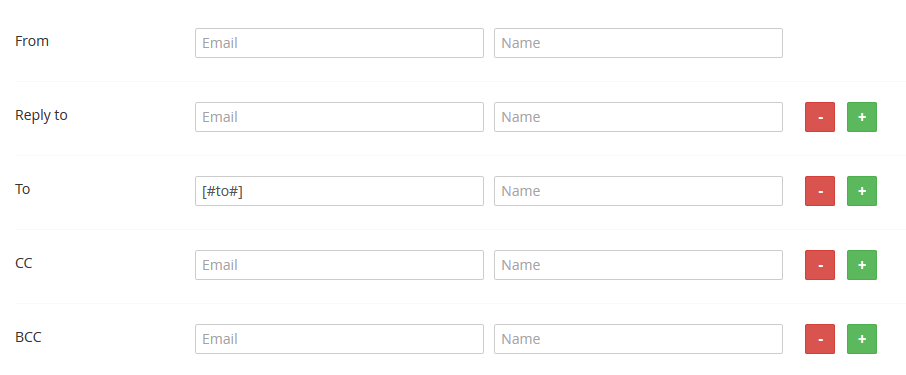
Task: Select the CC Name field
Action: pyautogui.click(x=638, y=265)
